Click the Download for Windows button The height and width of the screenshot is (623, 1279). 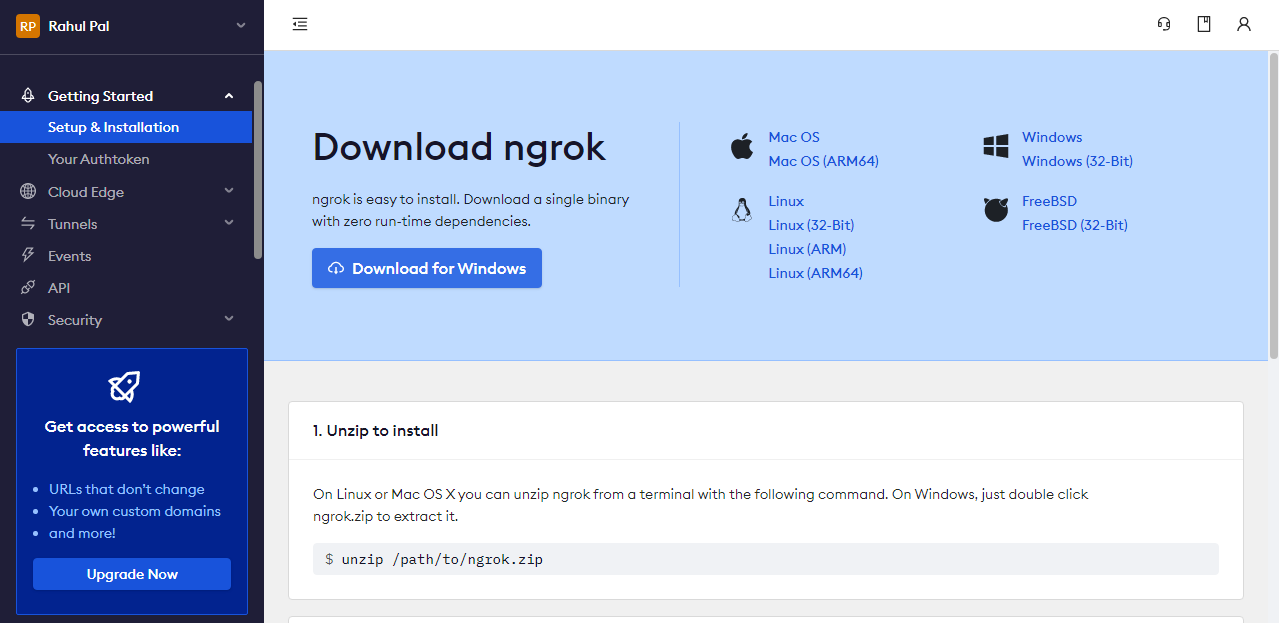coord(427,268)
